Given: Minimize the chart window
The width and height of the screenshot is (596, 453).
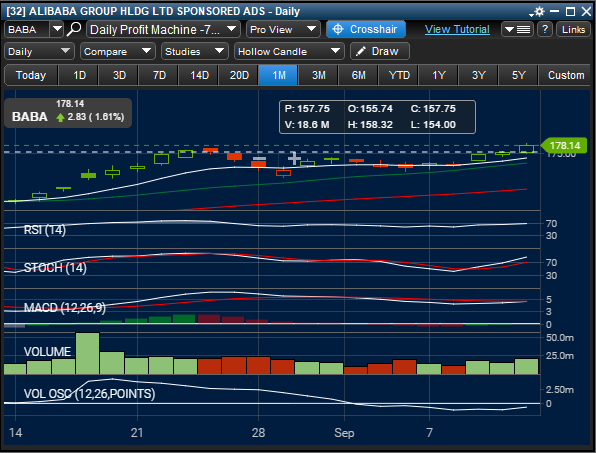Looking at the screenshot, I should click(x=555, y=12).
